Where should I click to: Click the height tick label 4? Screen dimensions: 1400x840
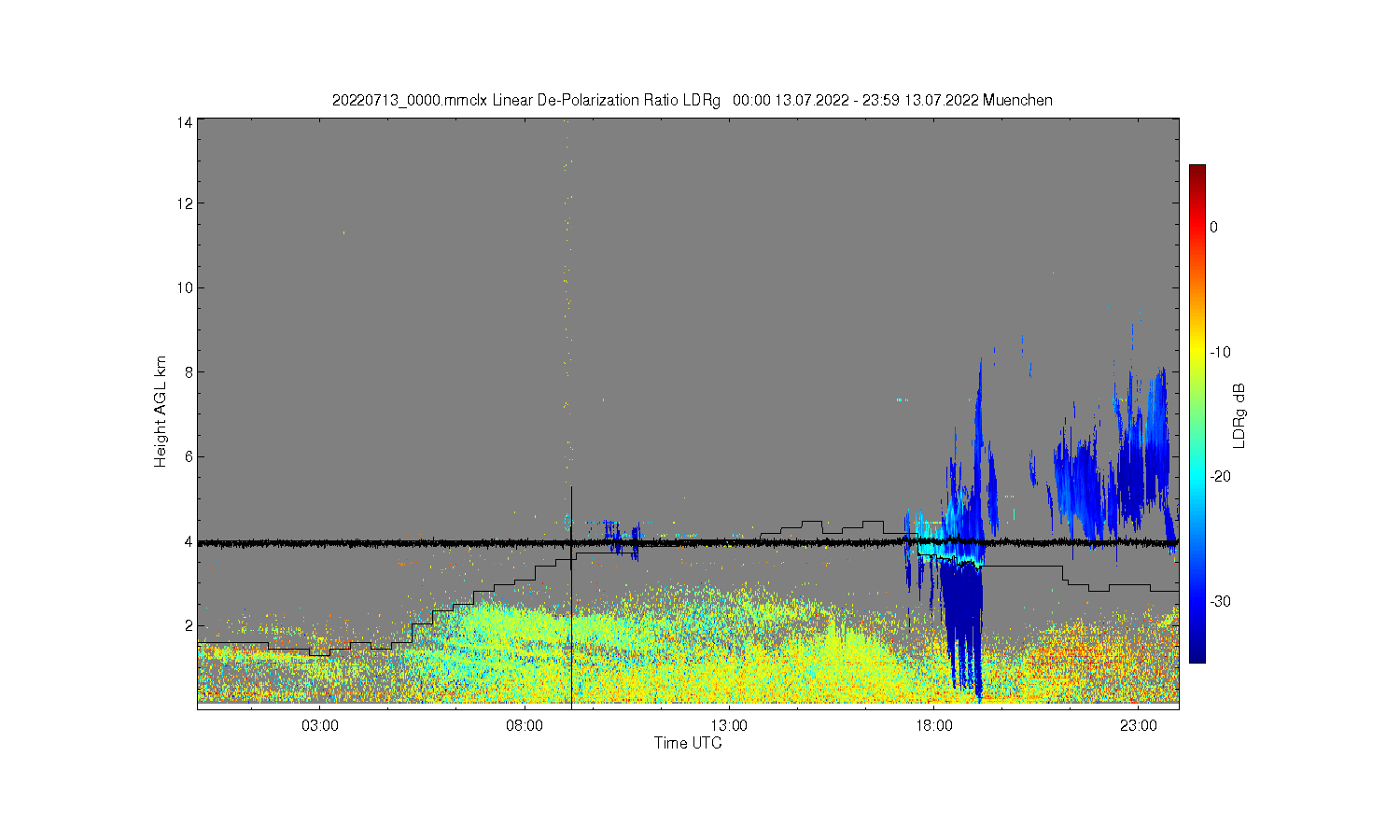point(189,541)
